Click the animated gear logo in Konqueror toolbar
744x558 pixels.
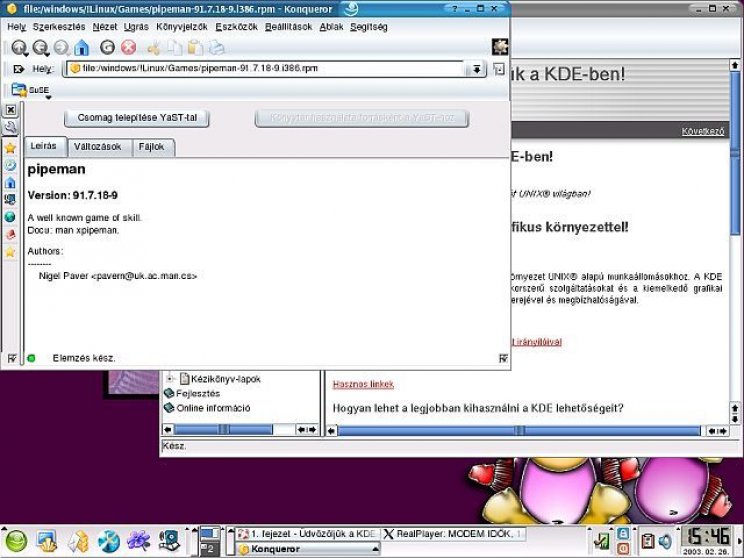coord(500,47)
